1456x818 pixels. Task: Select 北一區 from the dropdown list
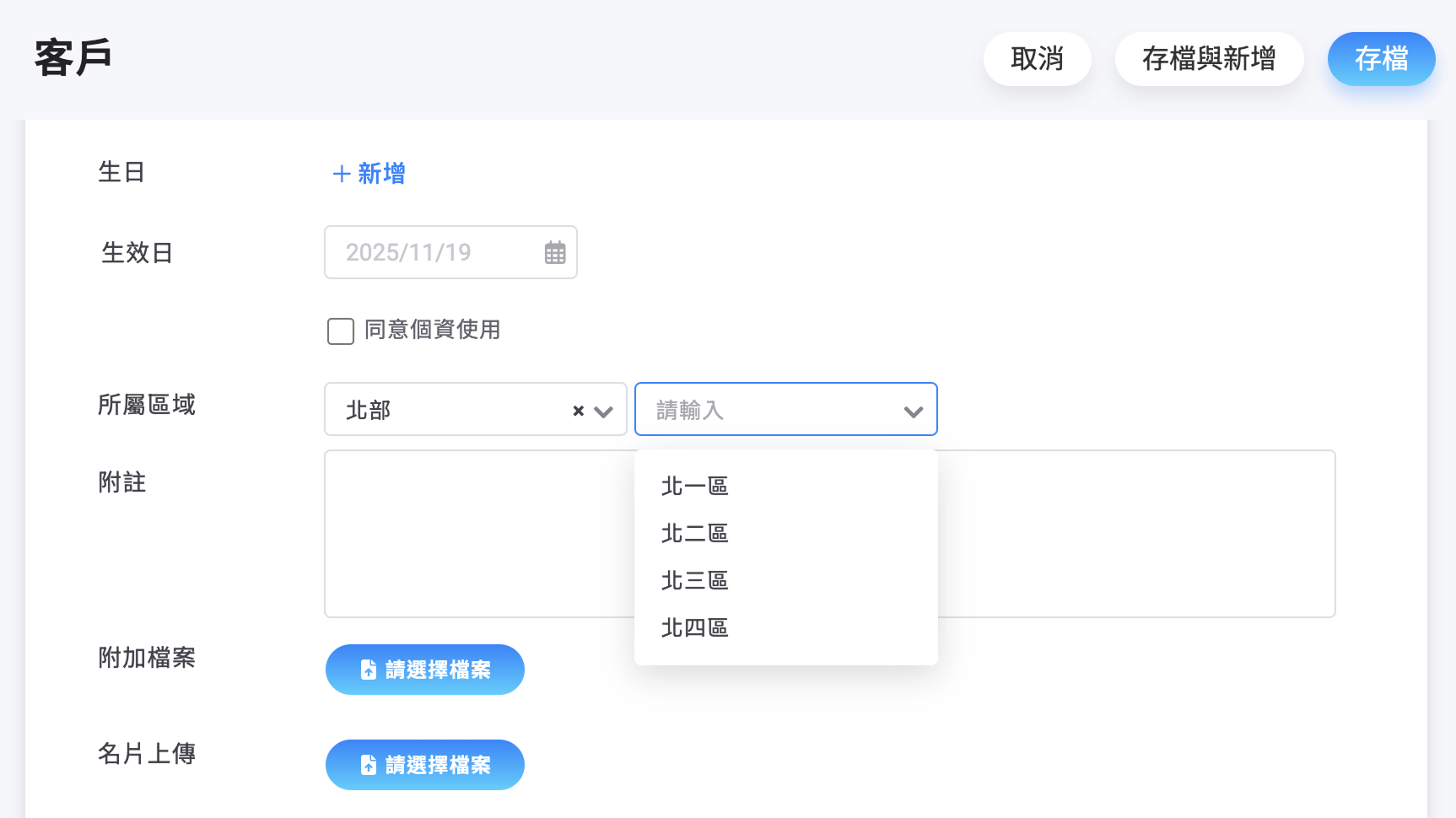[694, 485]
